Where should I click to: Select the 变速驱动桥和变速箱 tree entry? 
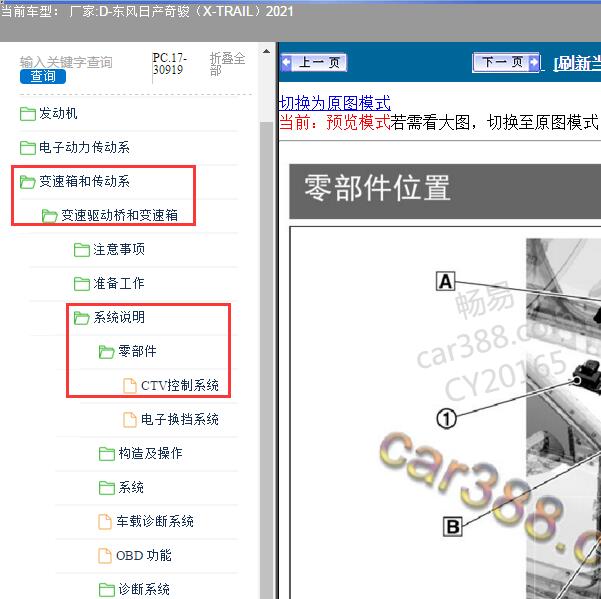click(x=119, y=215)
